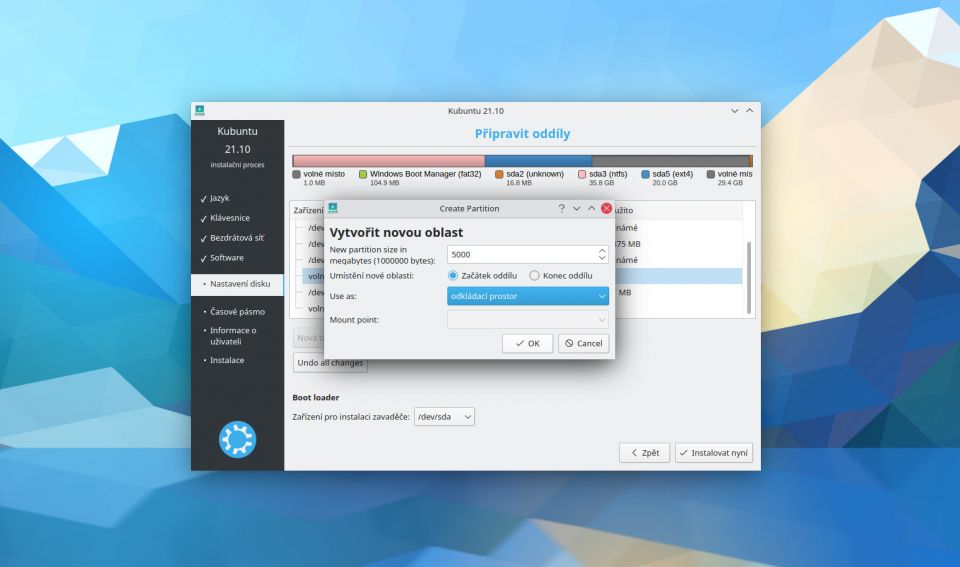The width and height of the screenshot is (960, 567).
Task: Click the Zpět back button
Action: click(644, 453)
